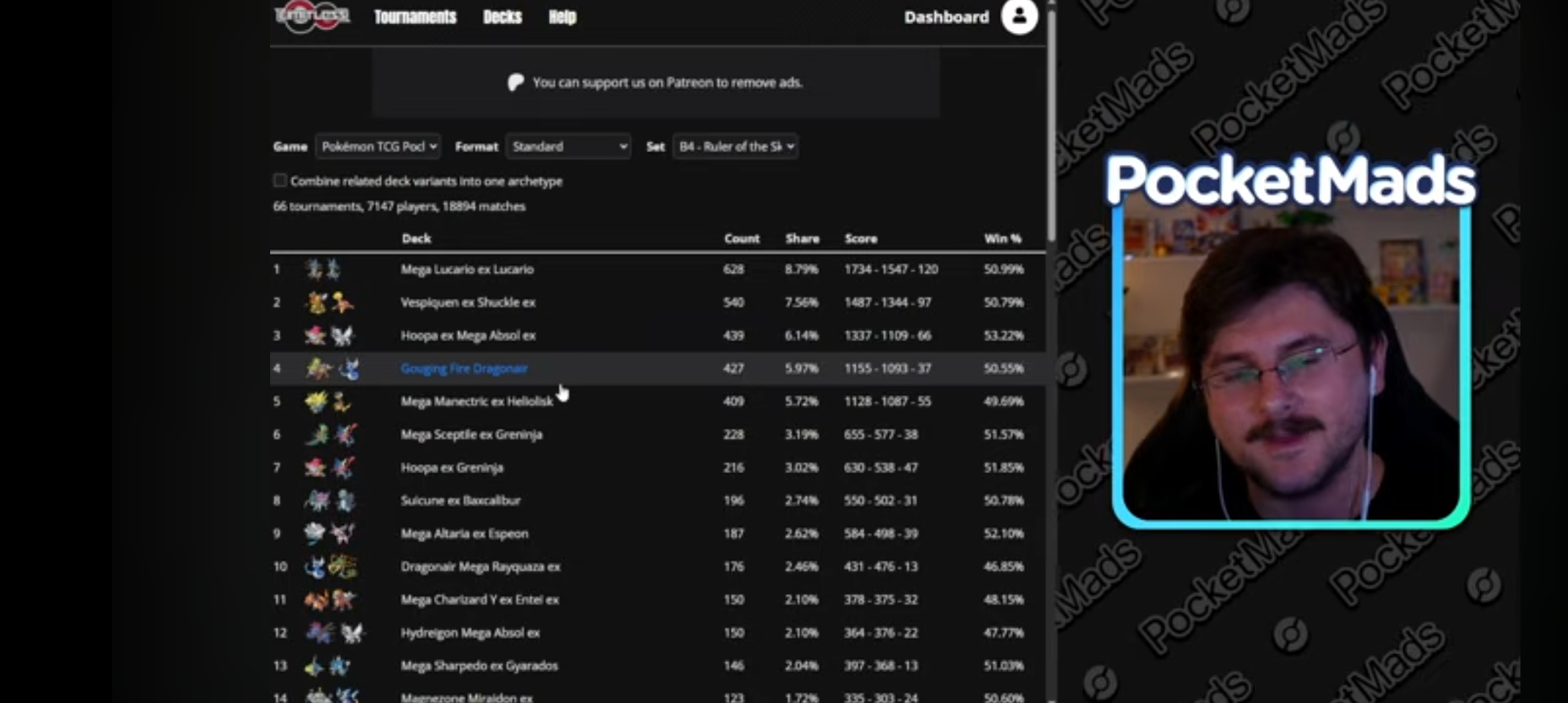This screenshot has width=1568, height=703.
Task: Click the Baxcalibur sprite icon
Action: coord(346,501)
